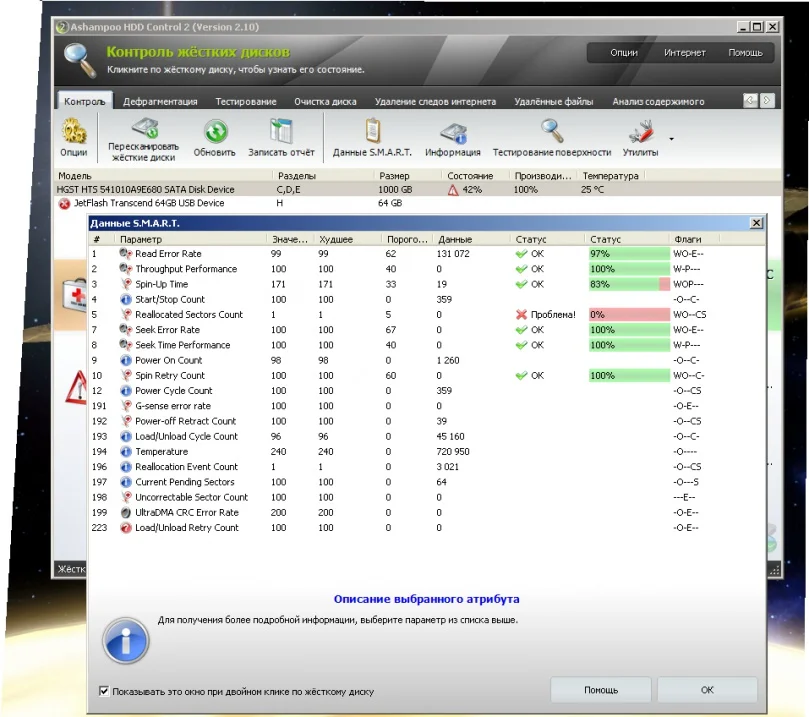Select the UltraDMA CRC Error Rate icon

pos(125,512)
